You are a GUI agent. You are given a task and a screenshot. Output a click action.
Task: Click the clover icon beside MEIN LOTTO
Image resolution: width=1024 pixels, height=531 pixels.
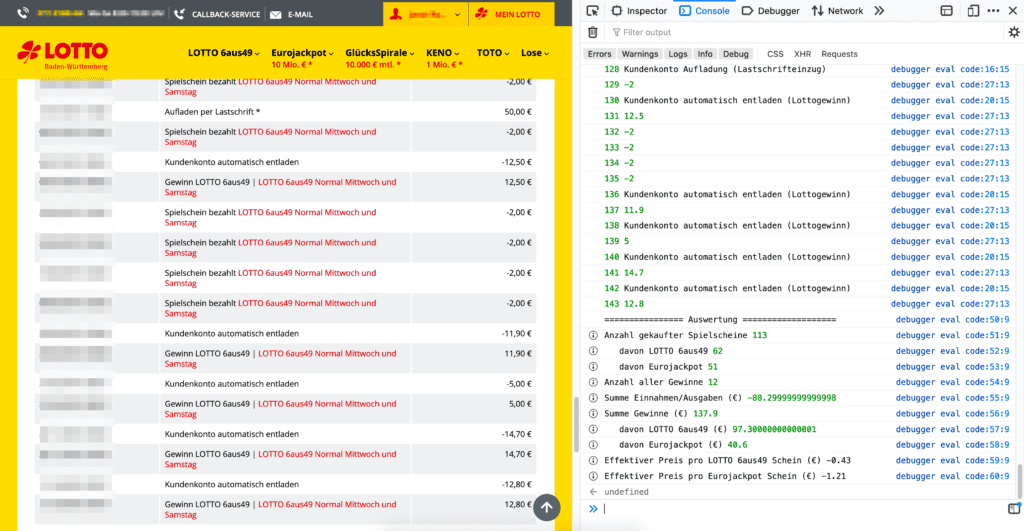(482, 13)
